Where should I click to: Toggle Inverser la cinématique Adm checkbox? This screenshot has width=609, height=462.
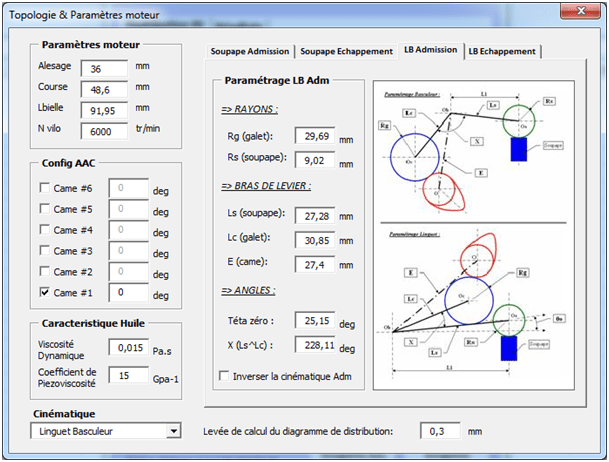click(224, 375)
